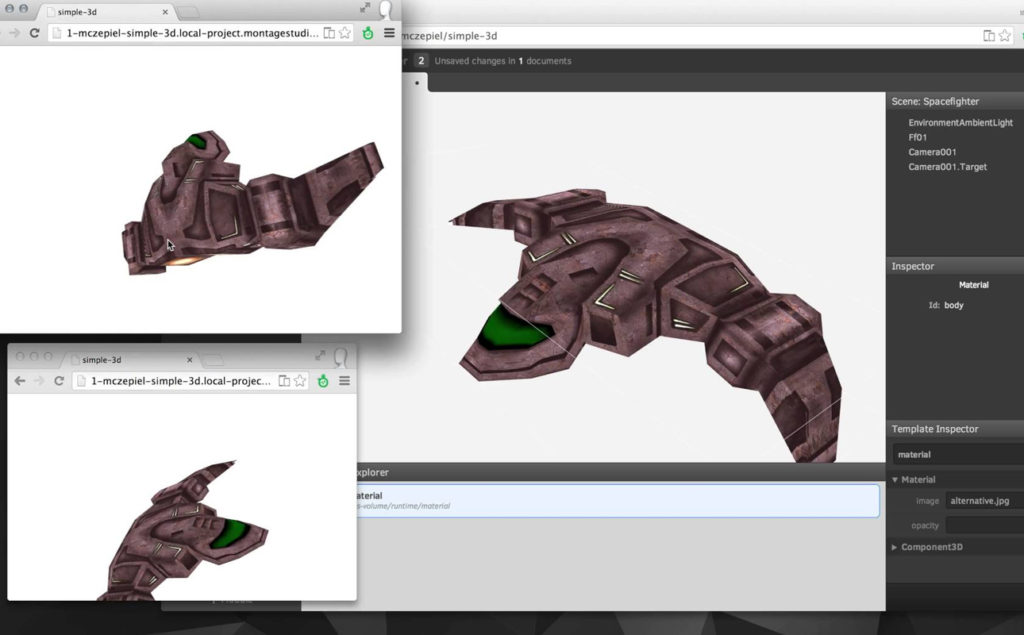
Task: Reload the bottom-left browser window page
Action: click(59, 381)
